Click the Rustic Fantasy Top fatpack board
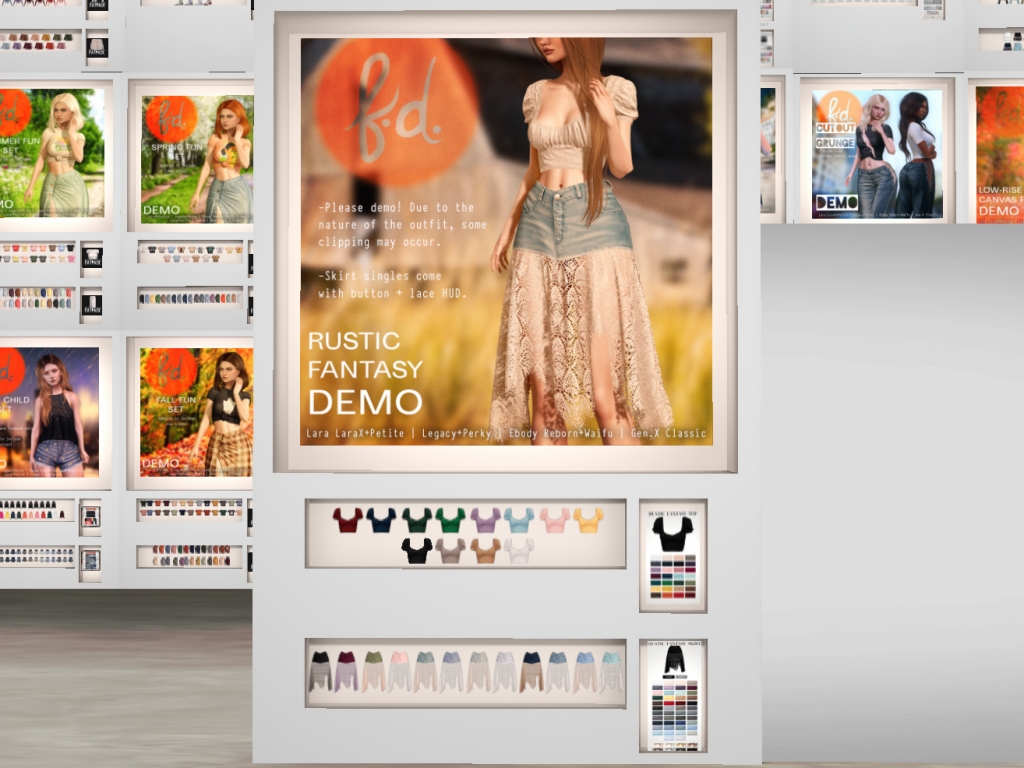 pos(673,555)
